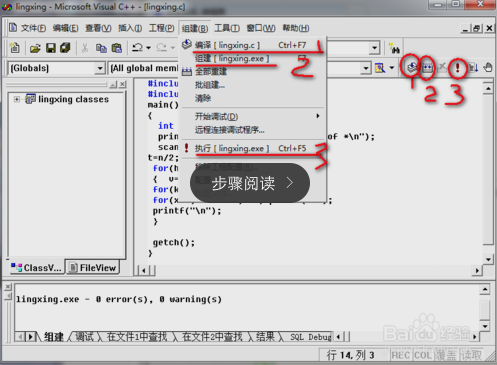Open the Redo history dropdown arrow

point(173,48)
